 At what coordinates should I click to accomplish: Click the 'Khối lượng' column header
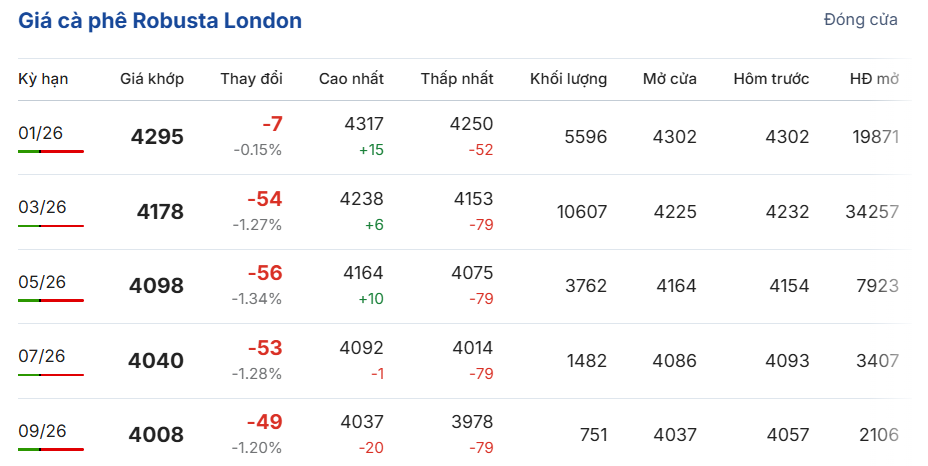(568, 79)
